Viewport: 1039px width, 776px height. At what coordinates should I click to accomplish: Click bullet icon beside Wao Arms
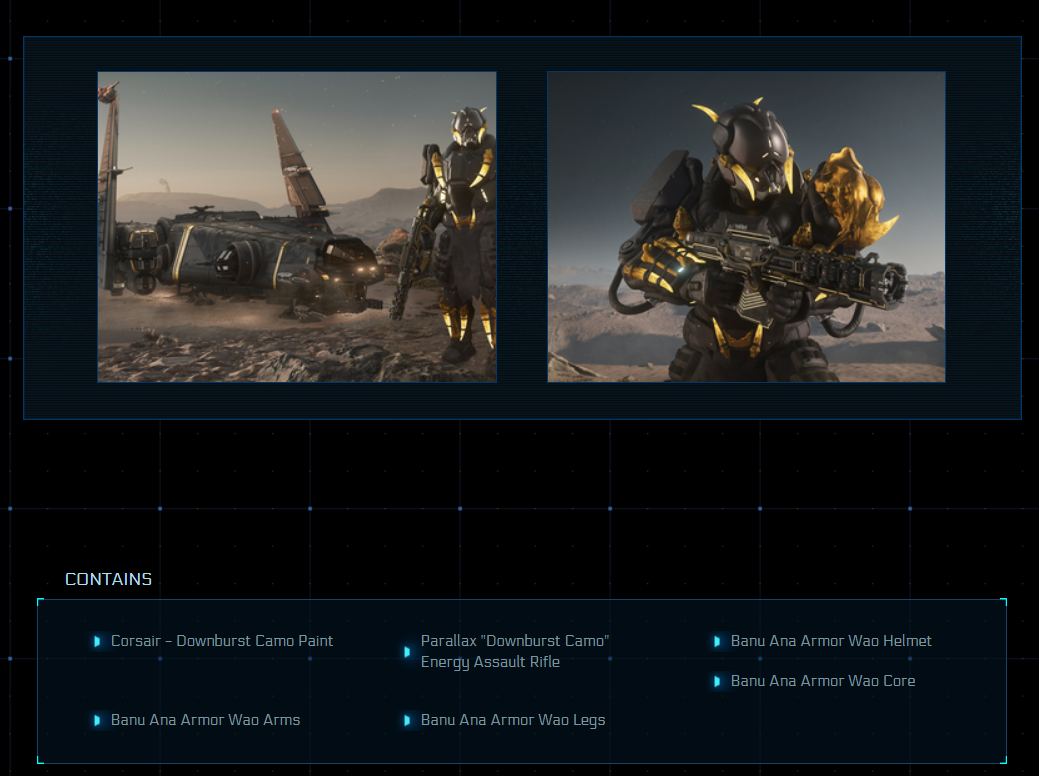[97, 720]
